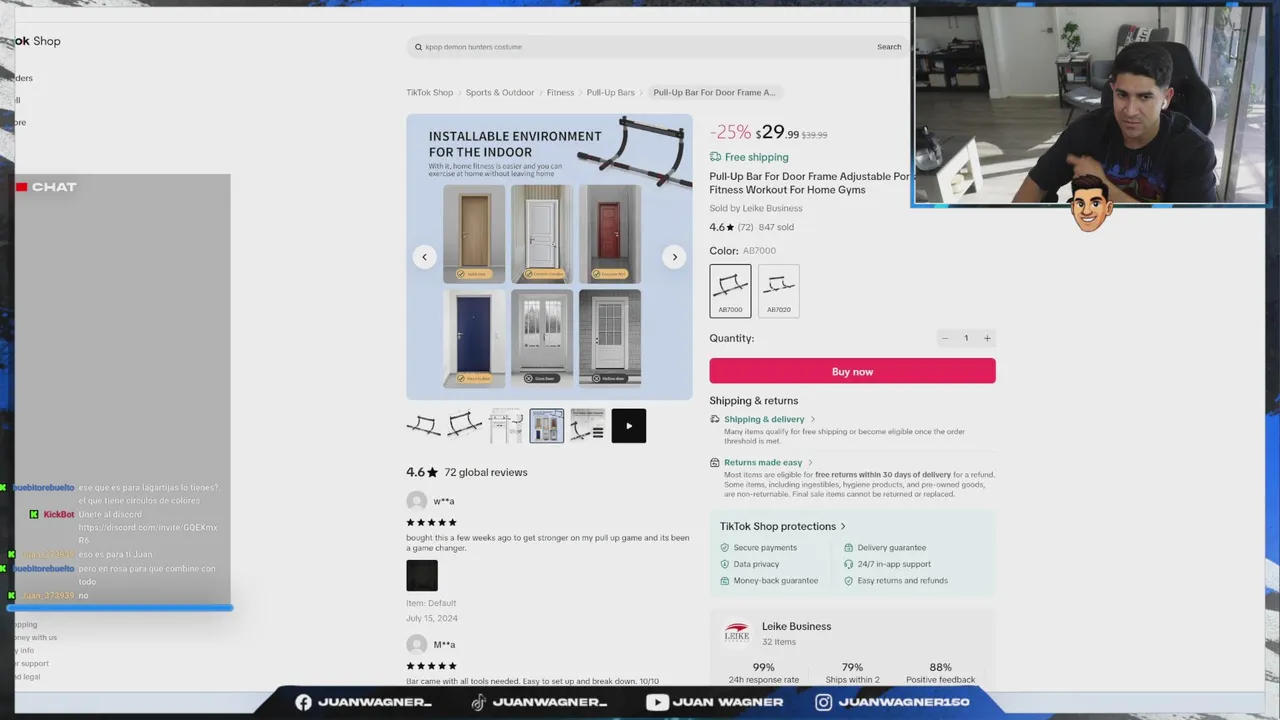Open review photo from w**a

coord(422,575)
